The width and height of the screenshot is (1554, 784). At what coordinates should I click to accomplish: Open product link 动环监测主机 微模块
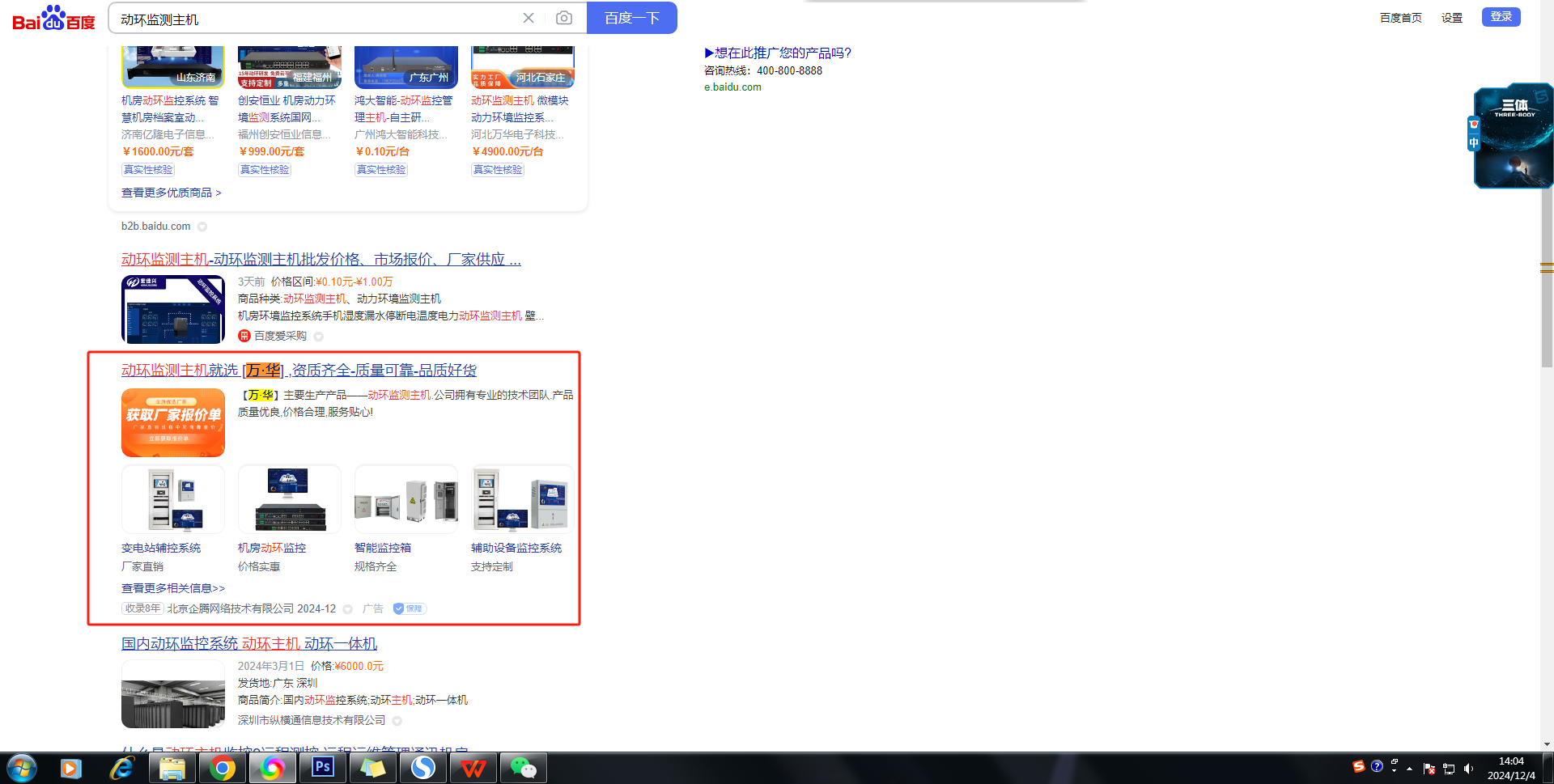tap(520, 109)
